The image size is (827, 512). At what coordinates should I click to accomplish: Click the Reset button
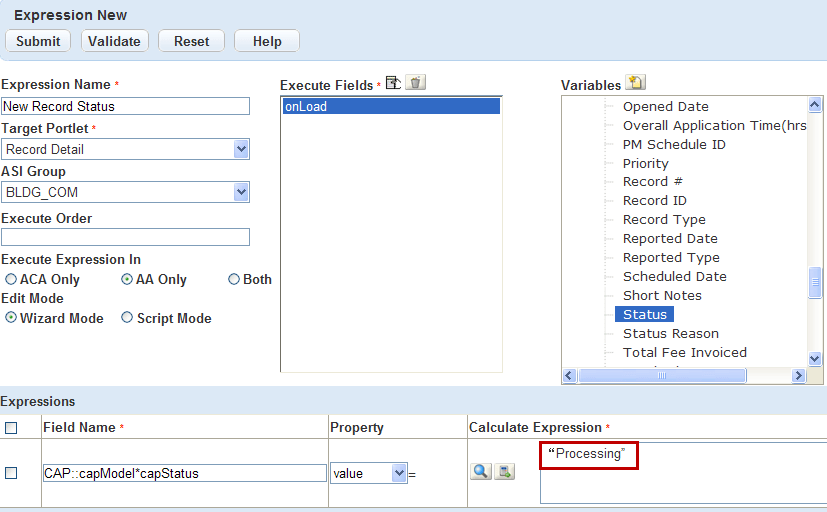tap(191, 41)
